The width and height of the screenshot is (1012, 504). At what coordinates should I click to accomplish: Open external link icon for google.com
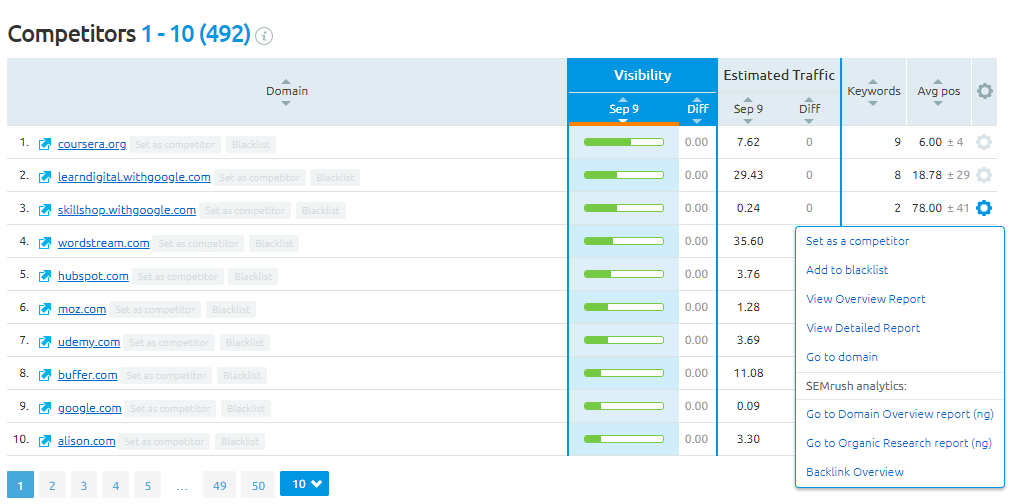point(45,408)
